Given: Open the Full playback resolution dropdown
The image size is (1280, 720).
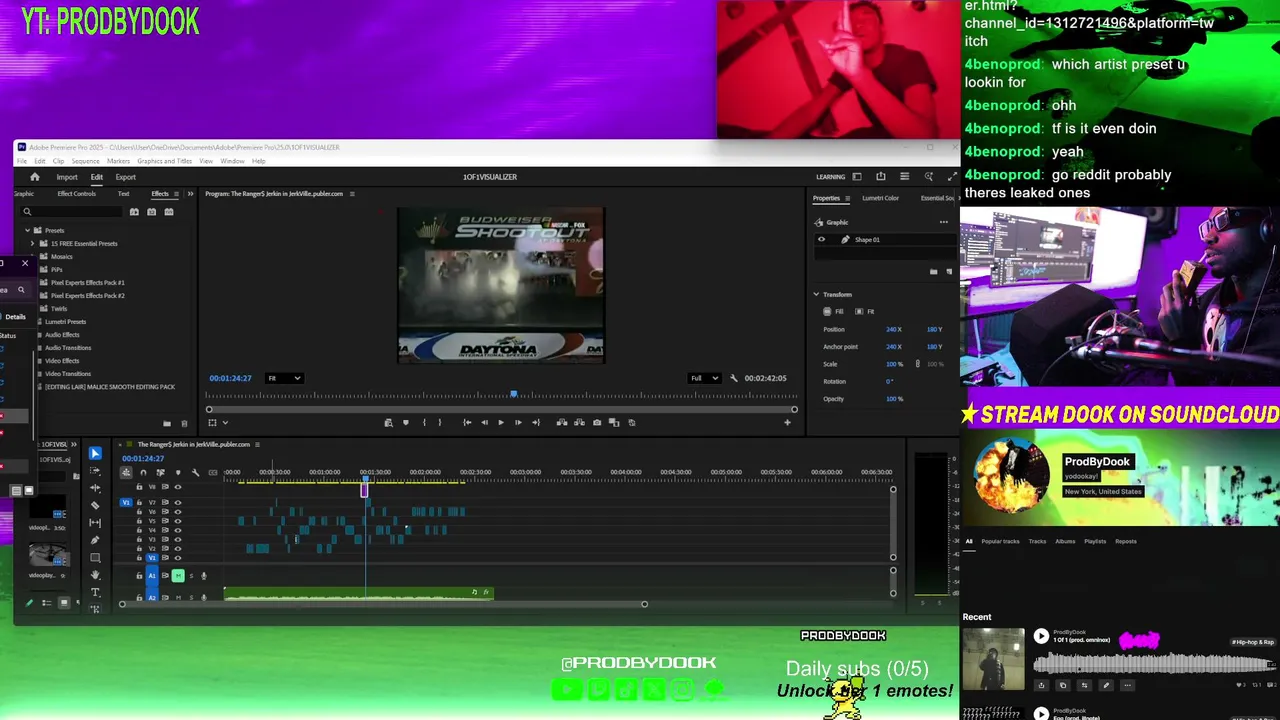Looking at the screenshot, I should coord(704,378).
